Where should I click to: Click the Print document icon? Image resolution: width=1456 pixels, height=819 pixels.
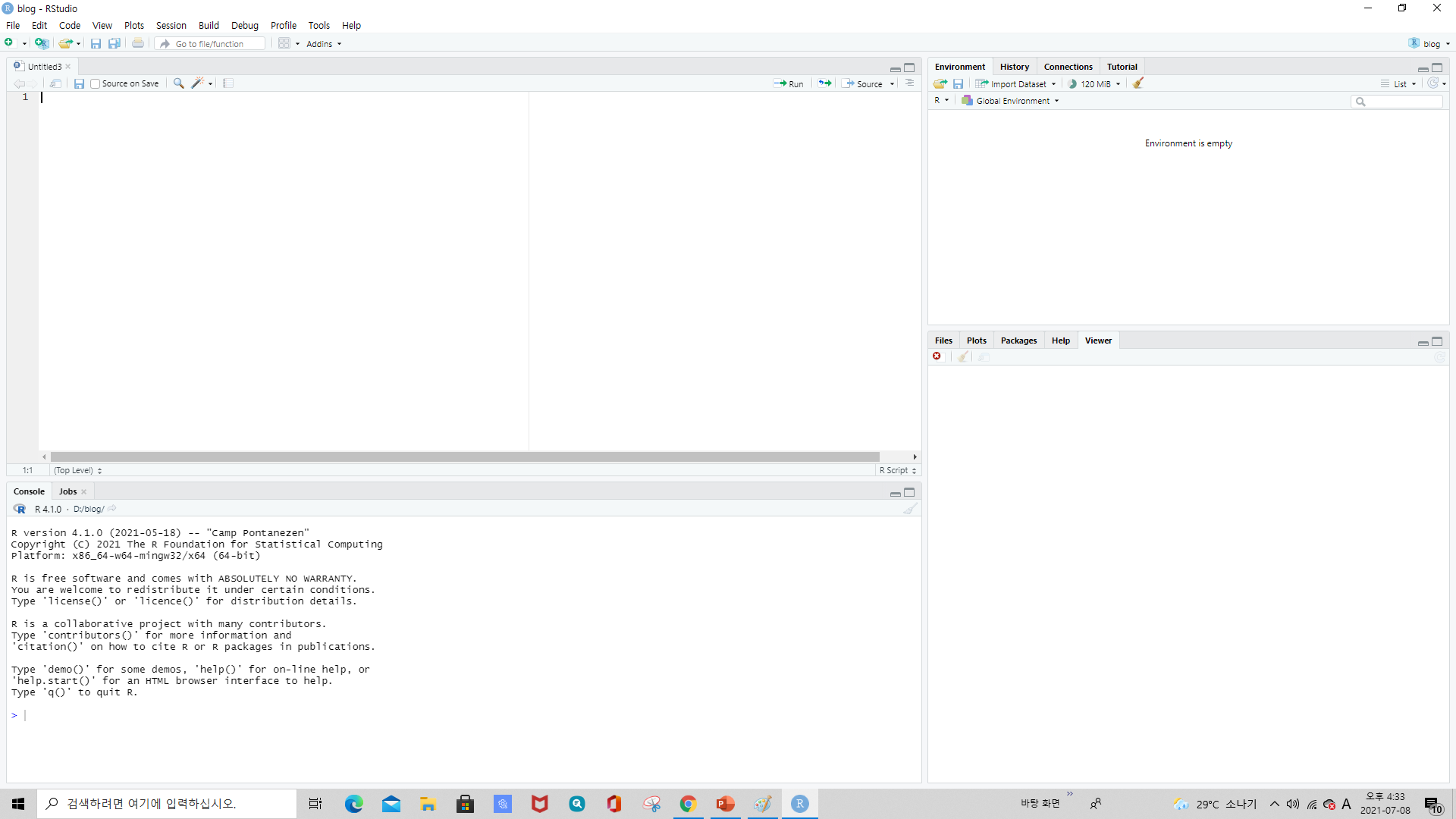tap(138, 43)
